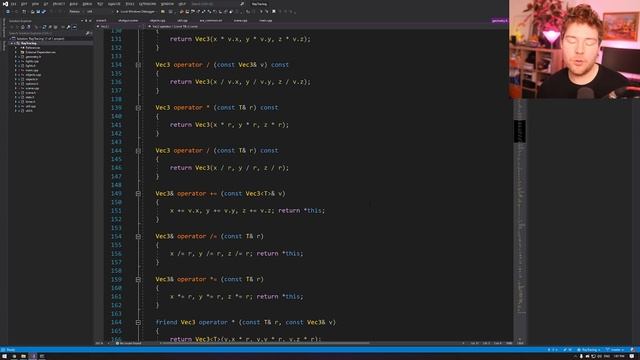Switch to the scene.cpp editor tab
Viewport: 640px width, 360px height.
(x=240, y=20)
